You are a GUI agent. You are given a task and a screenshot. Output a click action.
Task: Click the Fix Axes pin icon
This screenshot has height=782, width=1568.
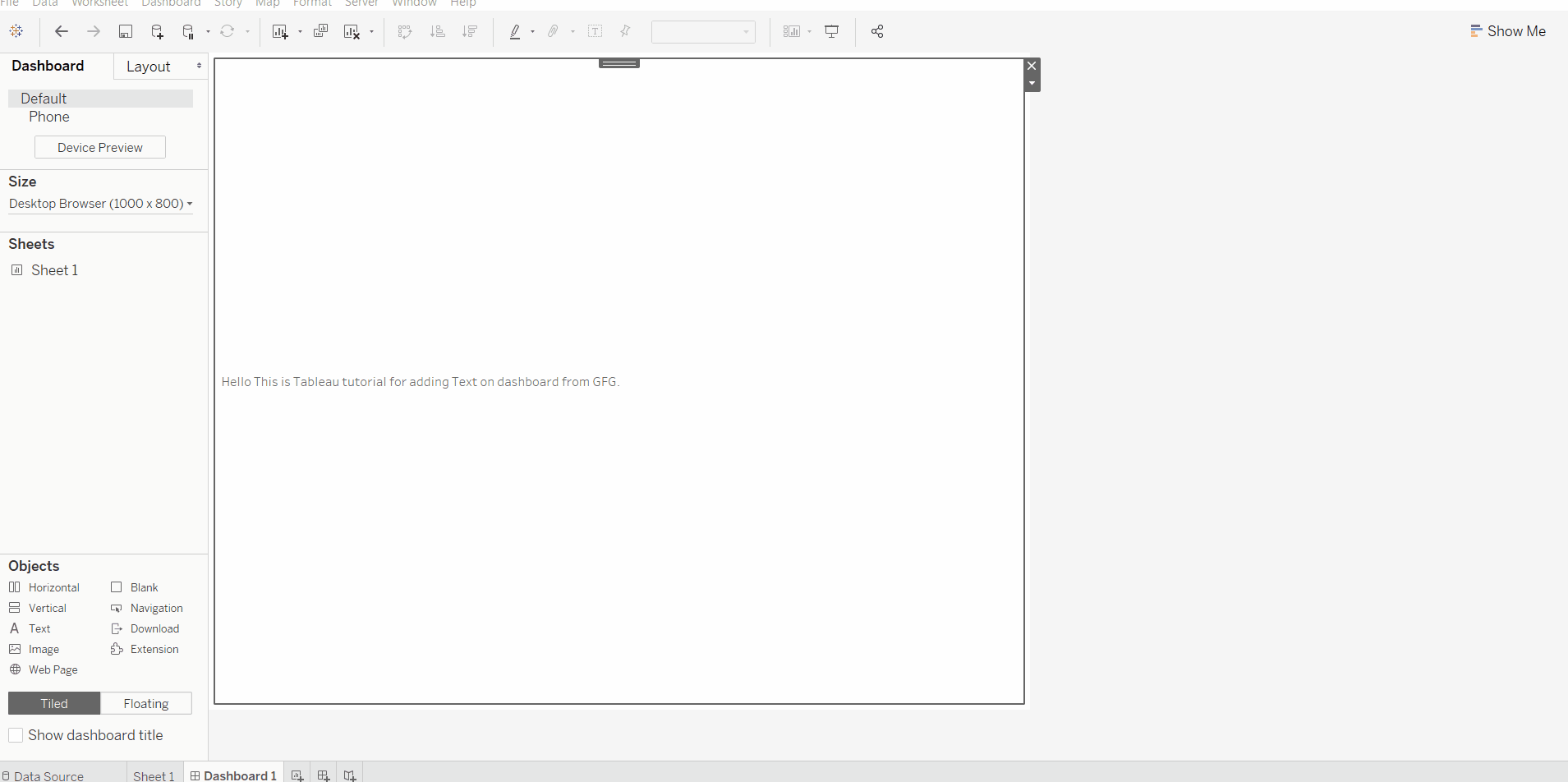point(626,31)
